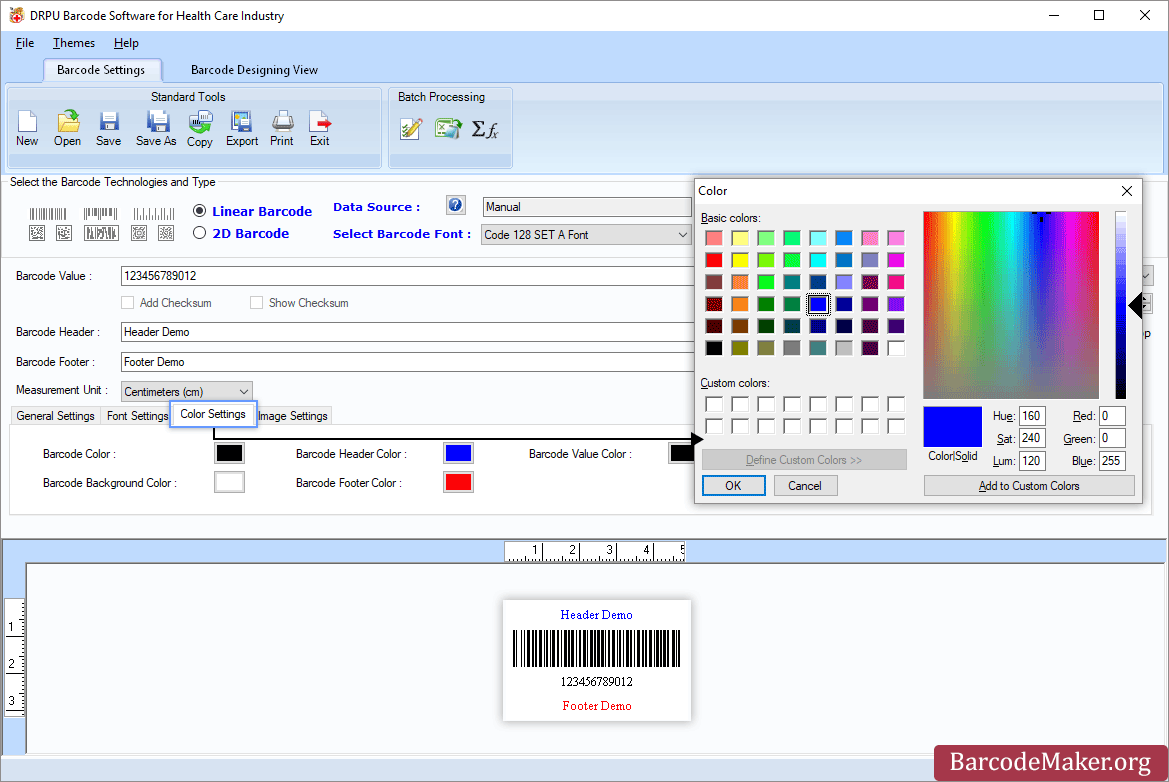Pick the white basic color swatch
The height and width of the screenshot is (782, 1169).
coord(896,348)
